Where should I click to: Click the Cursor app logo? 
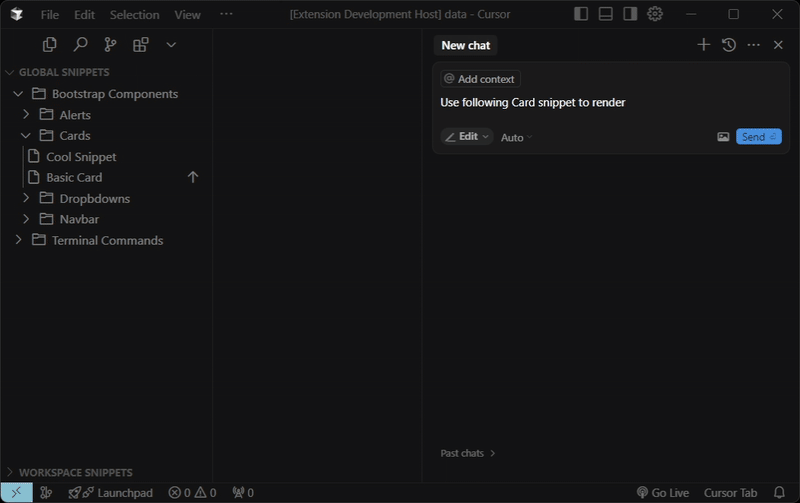pos(17,14)
